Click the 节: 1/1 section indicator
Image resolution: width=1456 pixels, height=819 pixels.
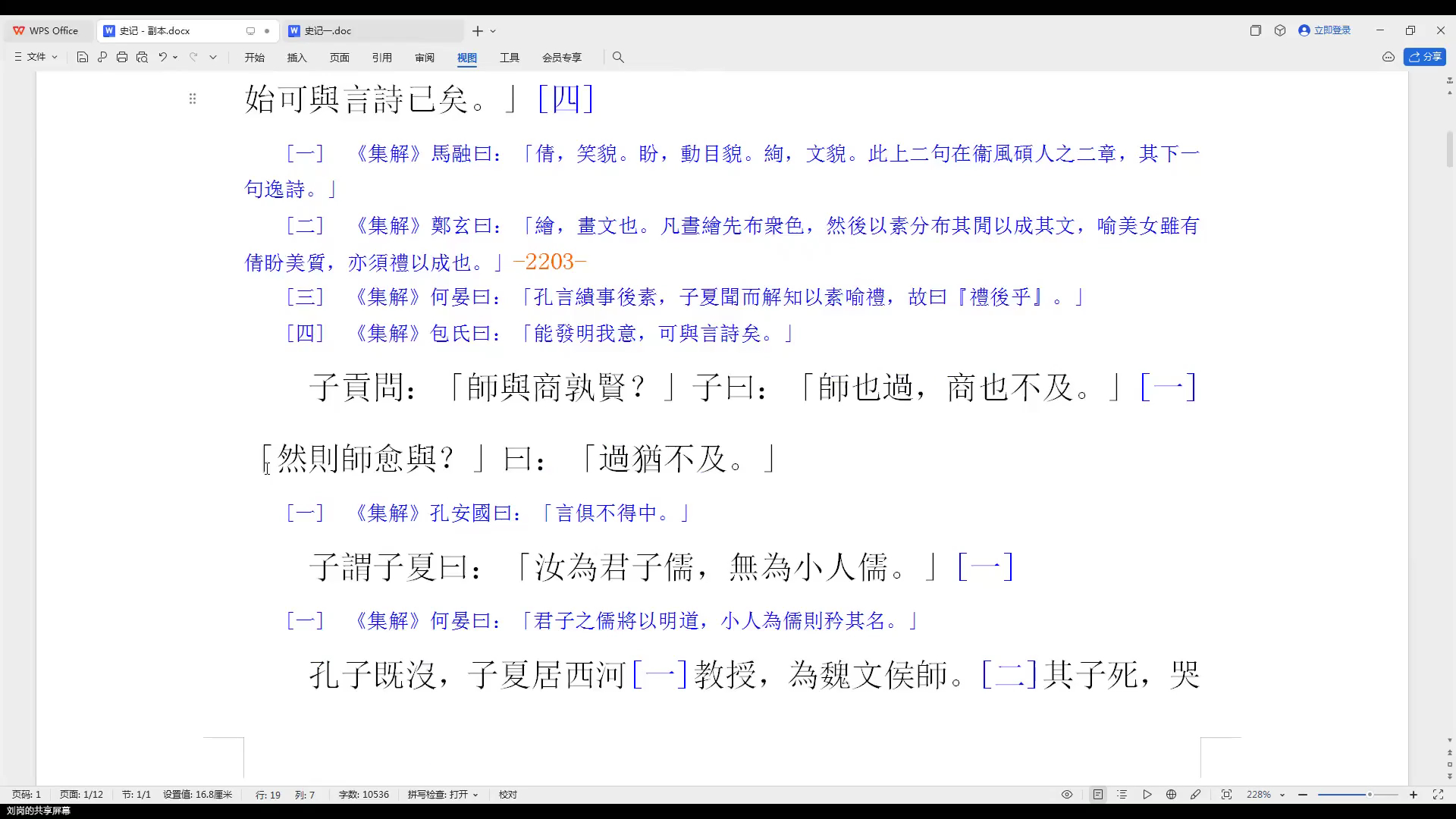pyautogui.click(x=136, y=795)
